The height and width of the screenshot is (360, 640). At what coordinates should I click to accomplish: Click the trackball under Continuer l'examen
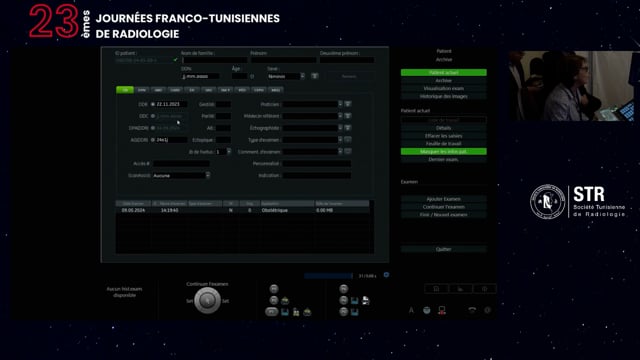pos(207,300)
